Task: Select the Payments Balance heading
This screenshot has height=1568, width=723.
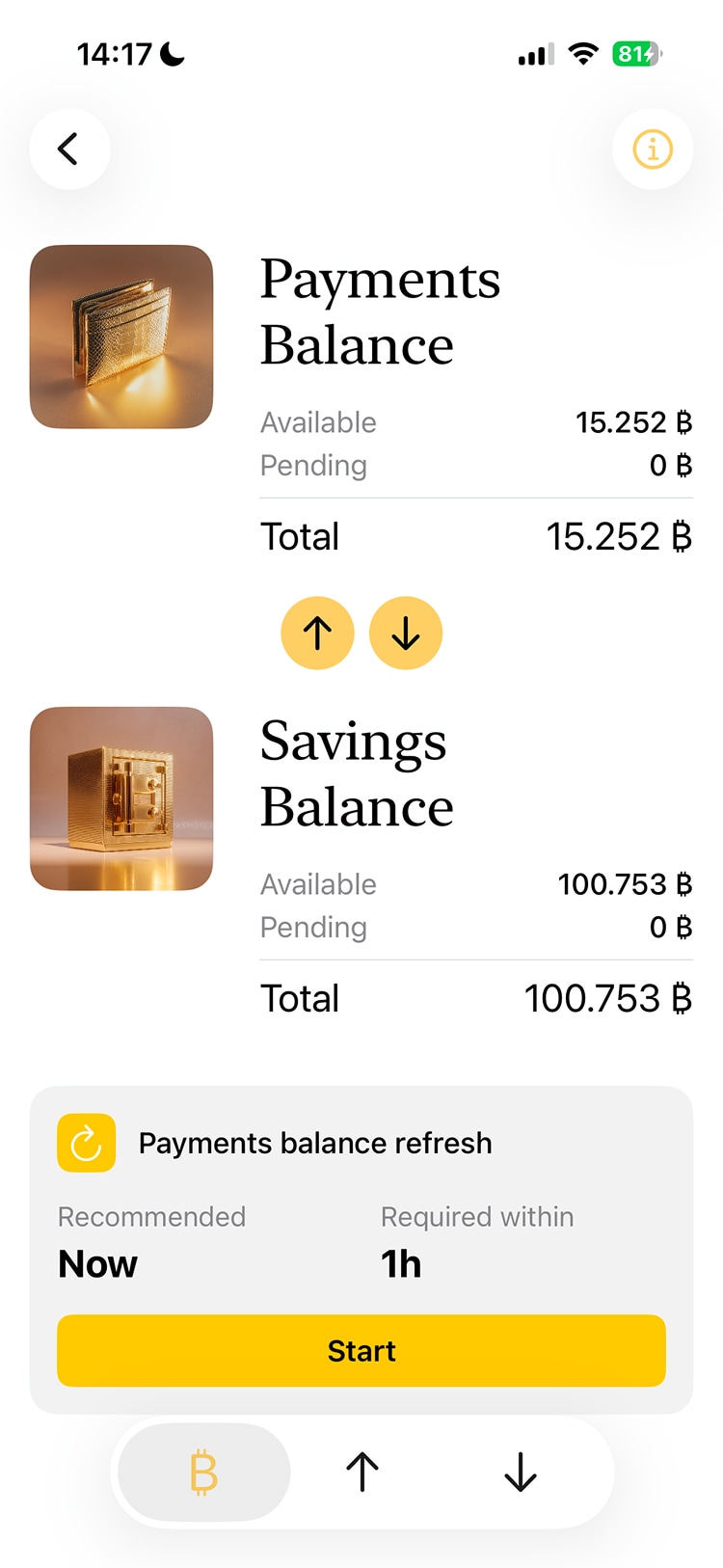Action: point(380,311)
